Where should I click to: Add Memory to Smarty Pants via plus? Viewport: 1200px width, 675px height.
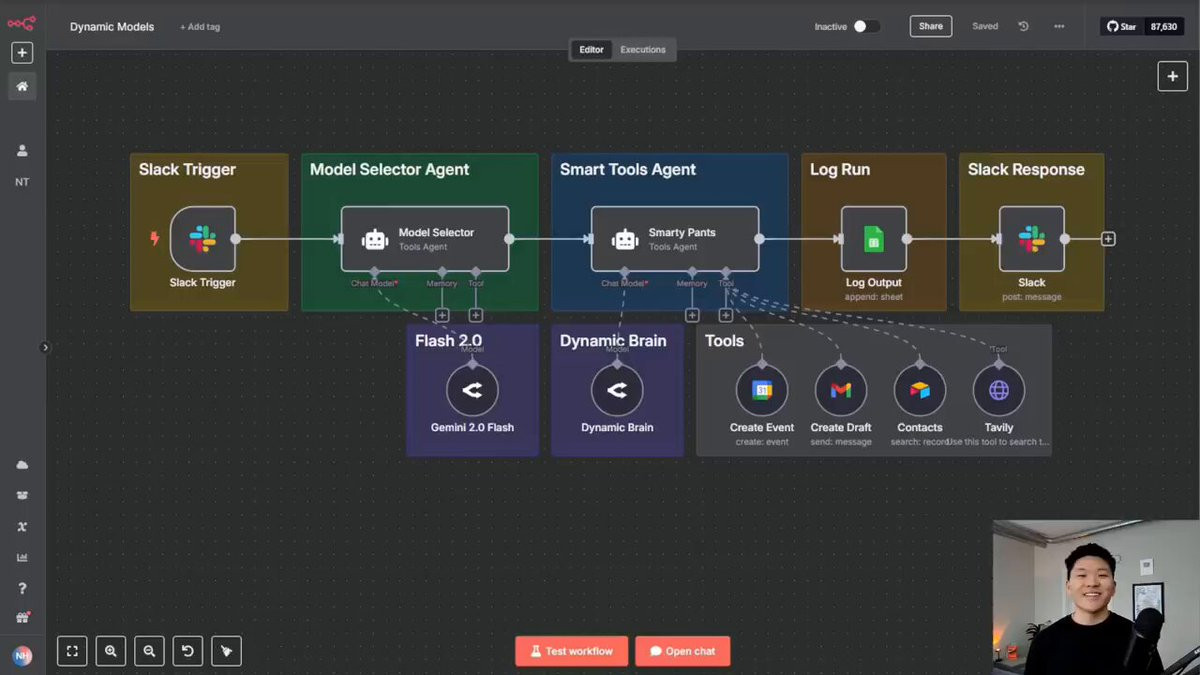tap(692, 315)
